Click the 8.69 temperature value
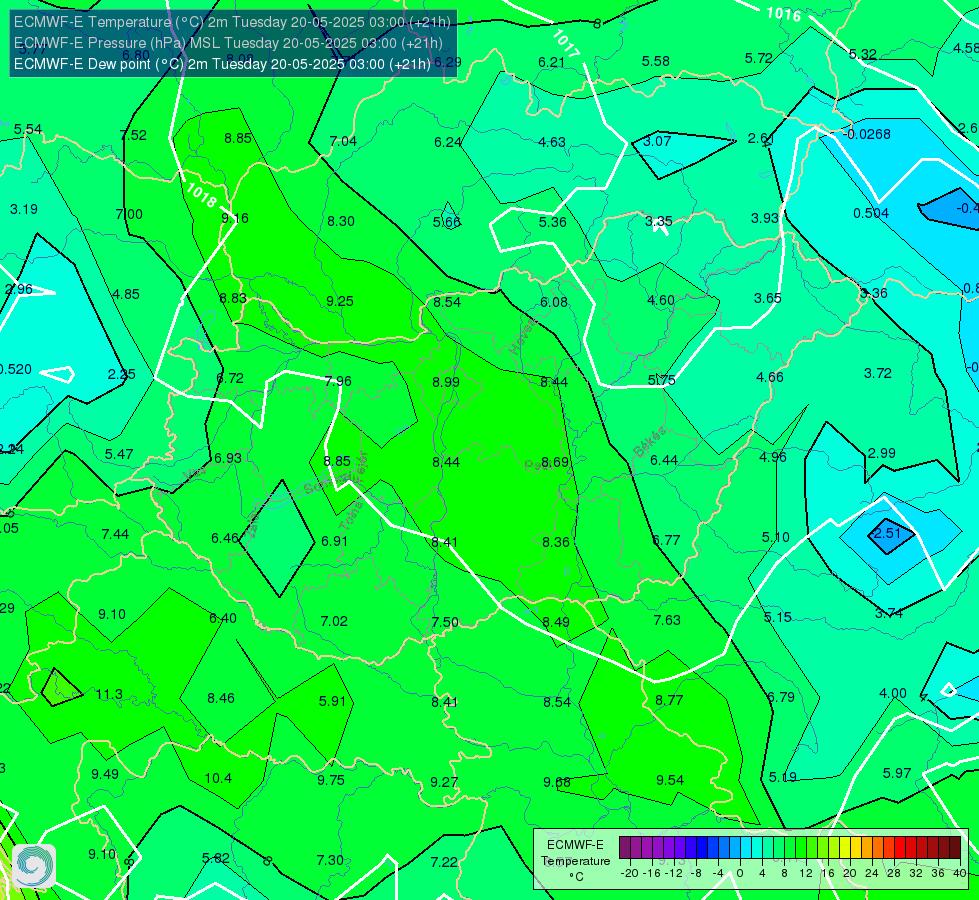979x900 pixels. point(555,463)
